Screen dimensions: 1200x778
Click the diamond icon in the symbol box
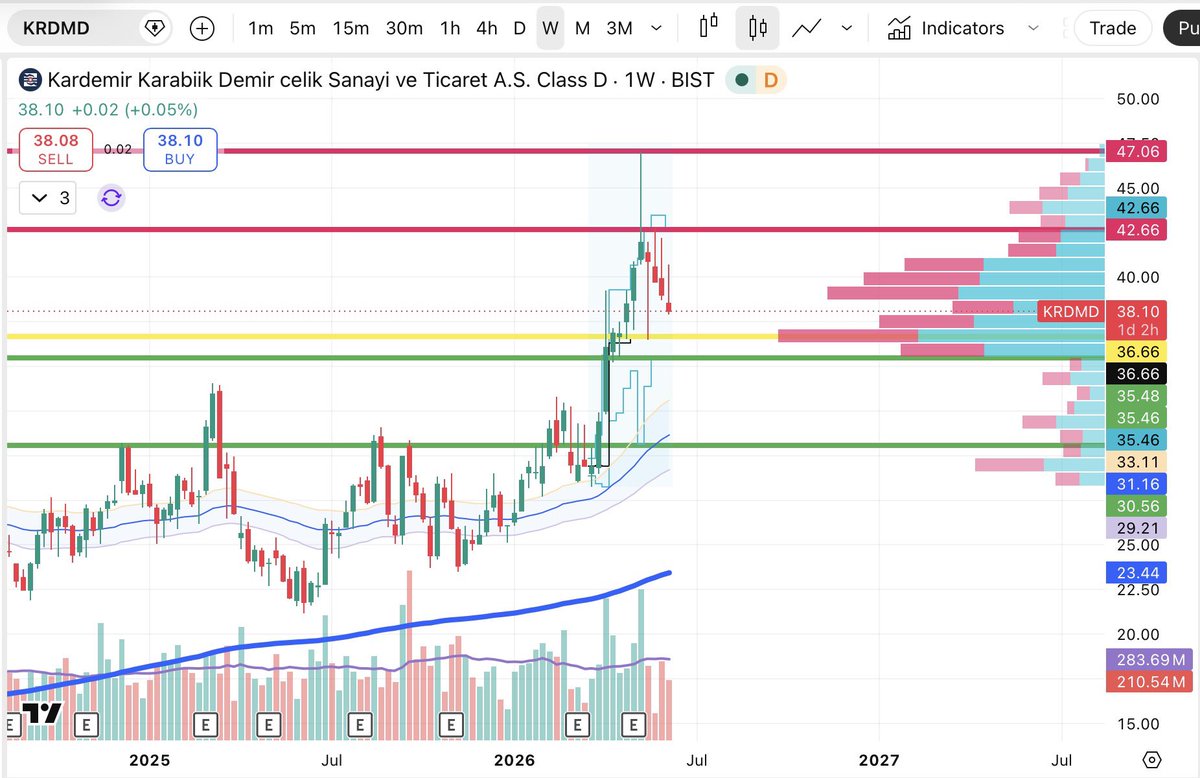pyautogui.click(x=154, y=28)
